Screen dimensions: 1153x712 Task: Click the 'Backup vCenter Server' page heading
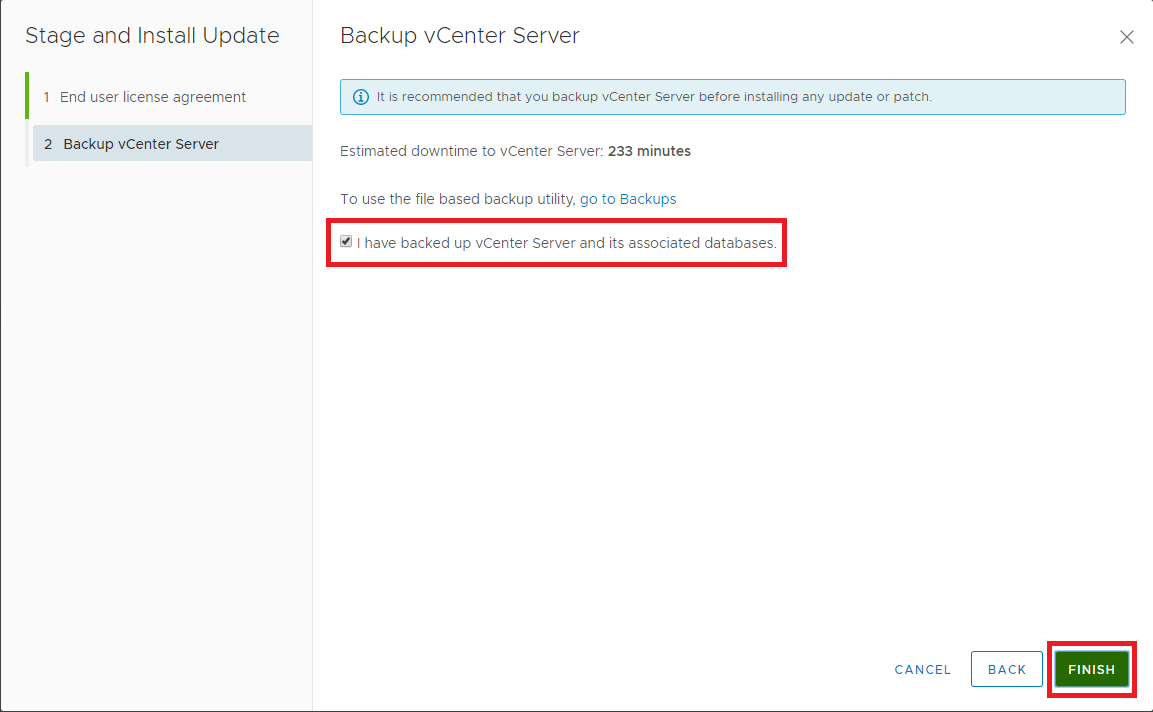pos(460,36)
